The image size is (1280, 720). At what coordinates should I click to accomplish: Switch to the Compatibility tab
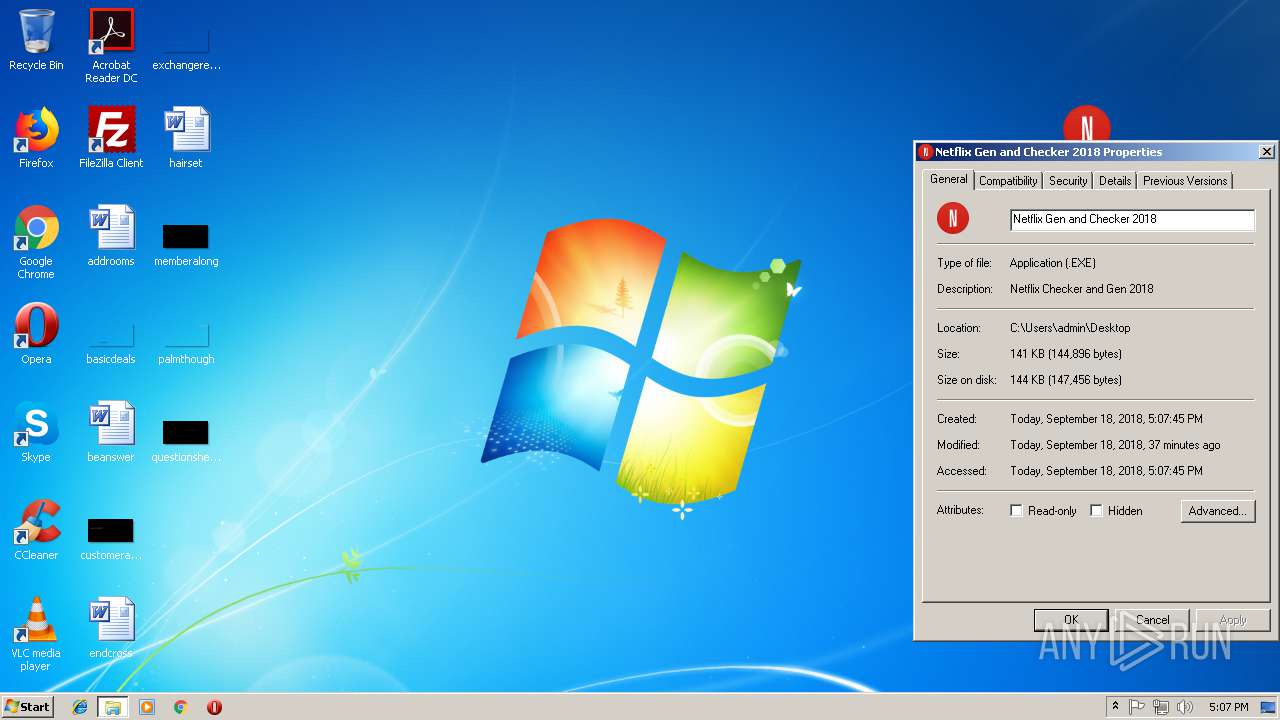(1008, 181)
